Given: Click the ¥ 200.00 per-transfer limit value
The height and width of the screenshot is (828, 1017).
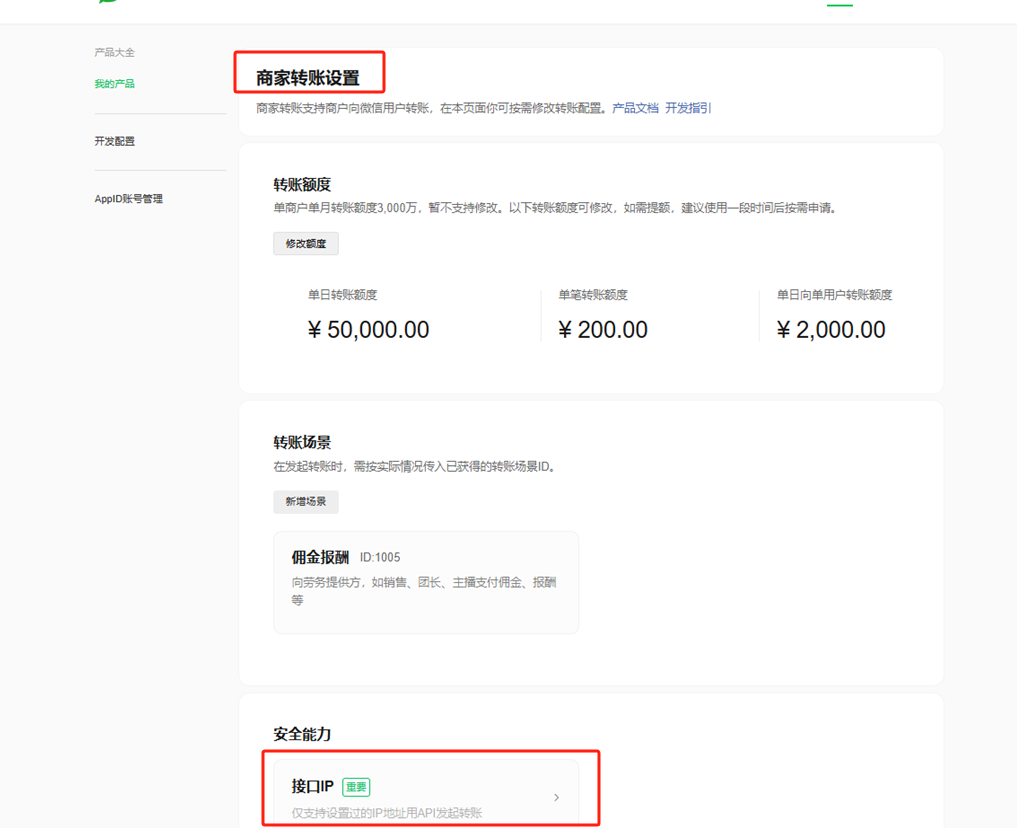Looking at the screenshot, I should click(603, 330).
